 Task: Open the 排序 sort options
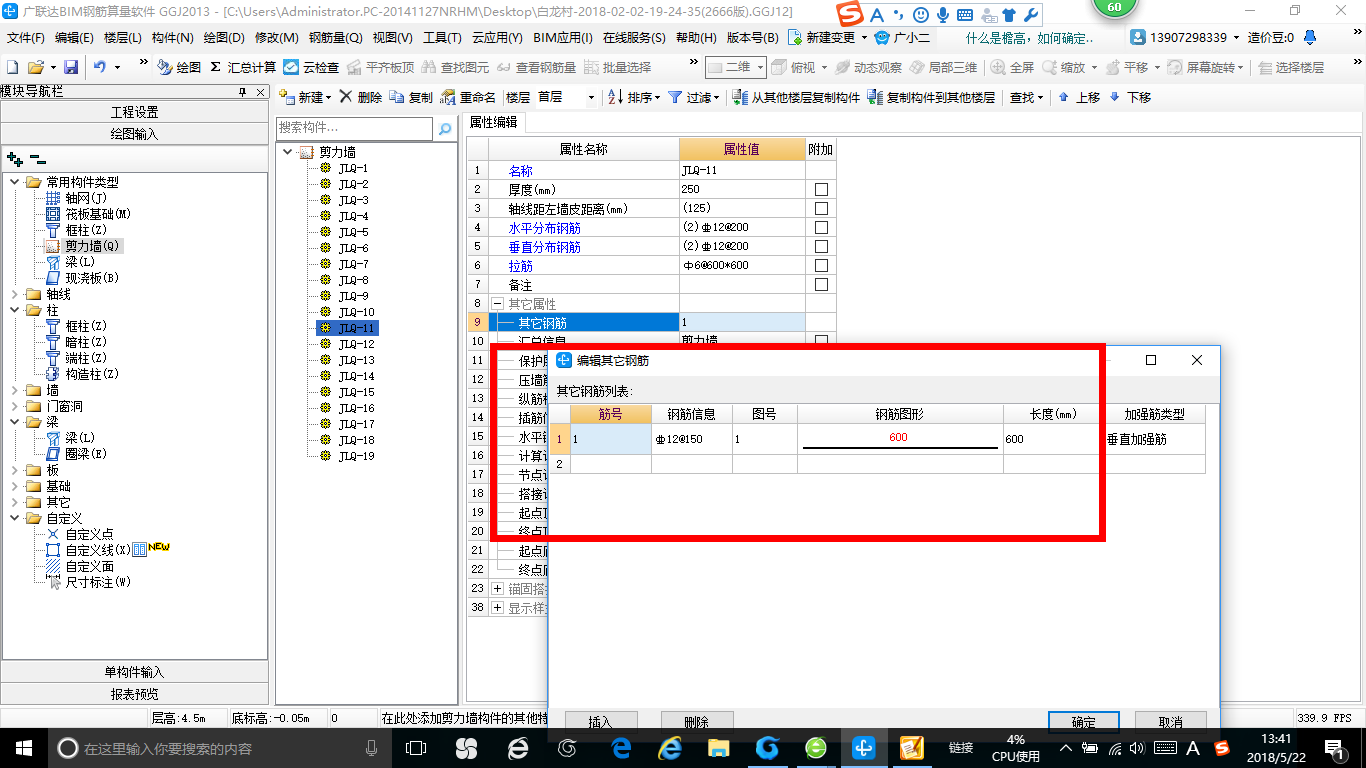pos(634,97)
